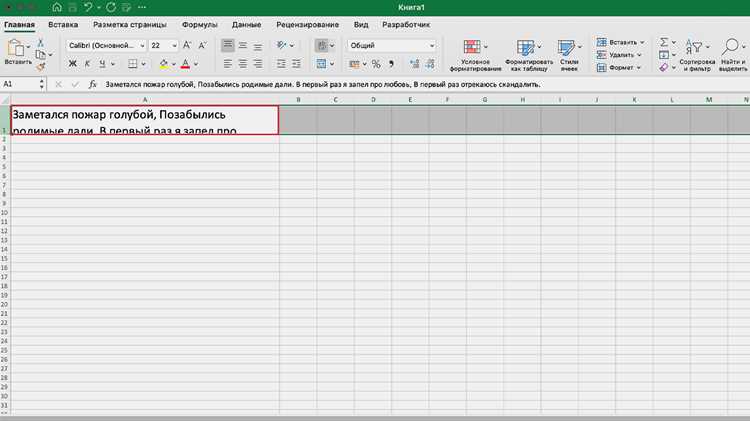The width and height of the screenshot is (750, 421).
Task: Undo the last action
Action: click(x=88, y=7)
